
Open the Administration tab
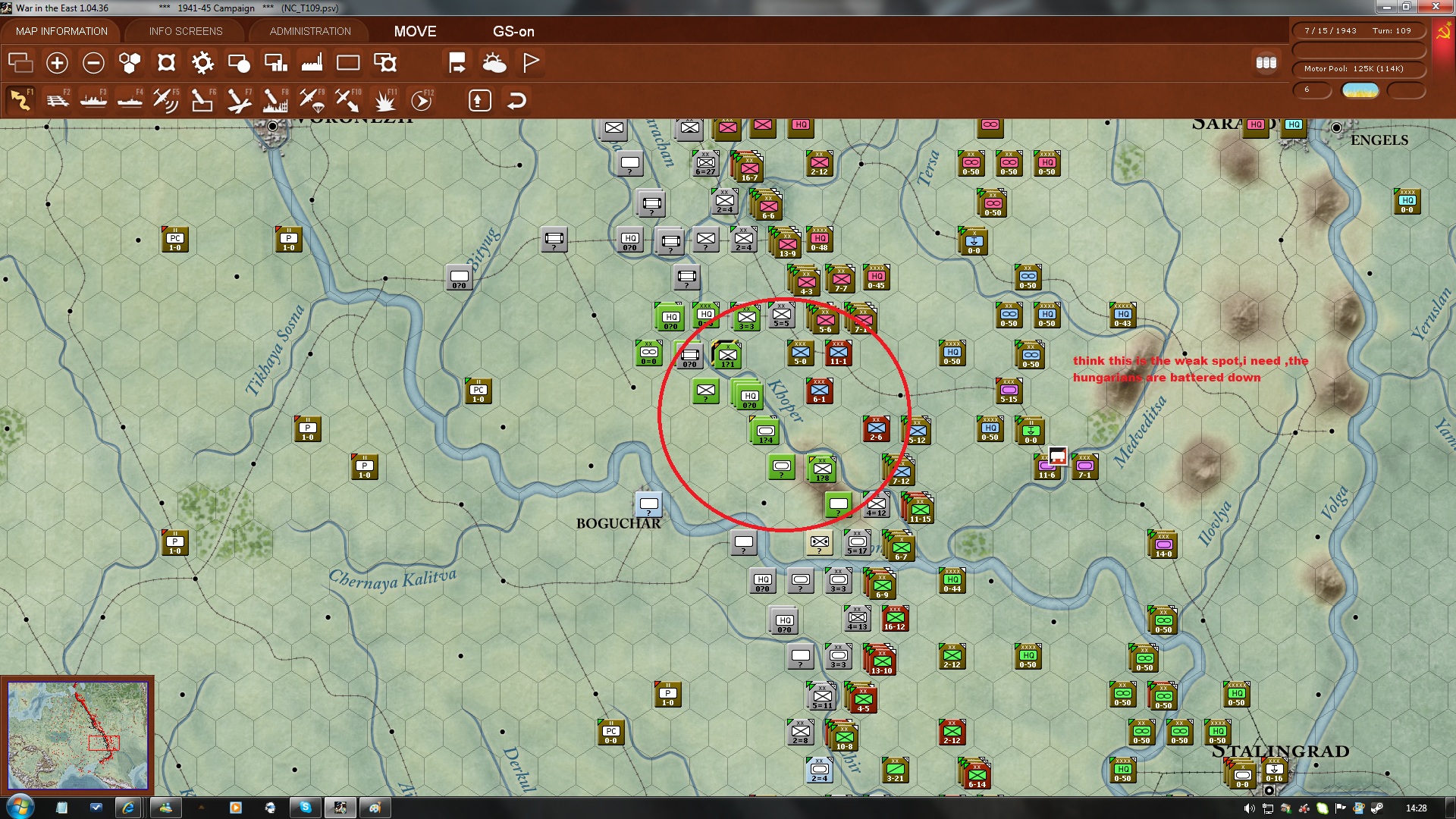[x=310, y=31]
